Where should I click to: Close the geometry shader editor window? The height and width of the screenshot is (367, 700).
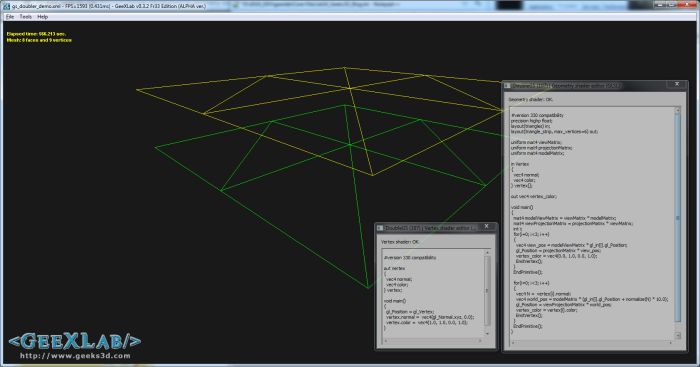(x=677, y=84)
